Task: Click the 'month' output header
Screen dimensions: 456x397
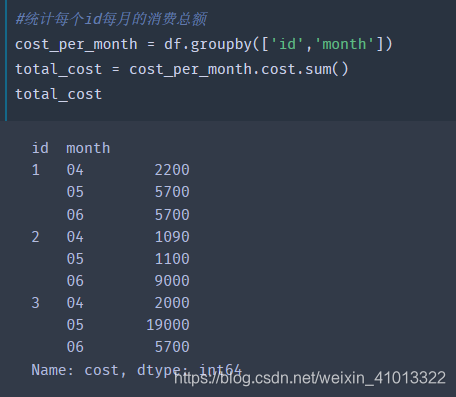Action: pyautogui.click(x=88, y=148)
